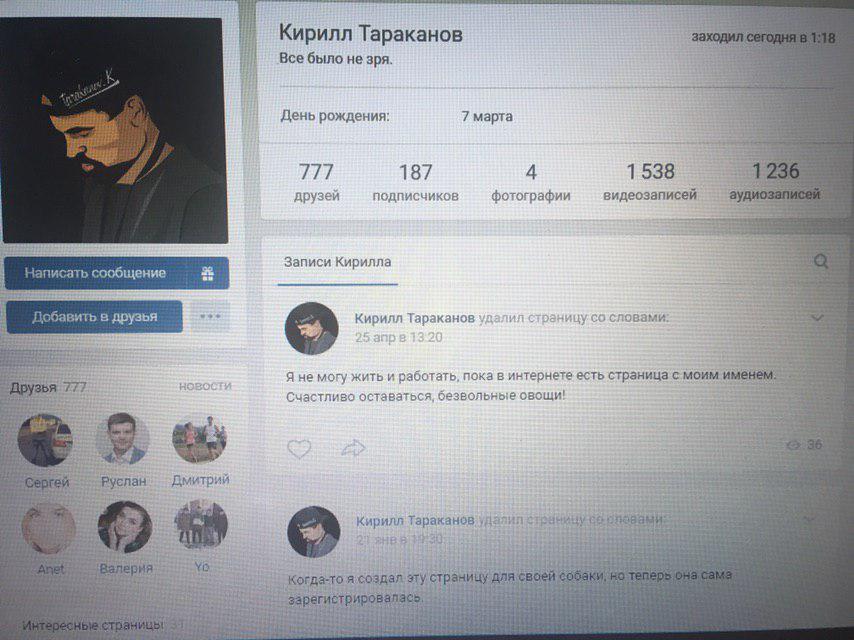Click the avatar beside the 25 апр post
Image resolution: width=854 pixels, height=640 pixels.
pyautogui.click(x=312, y=328)
